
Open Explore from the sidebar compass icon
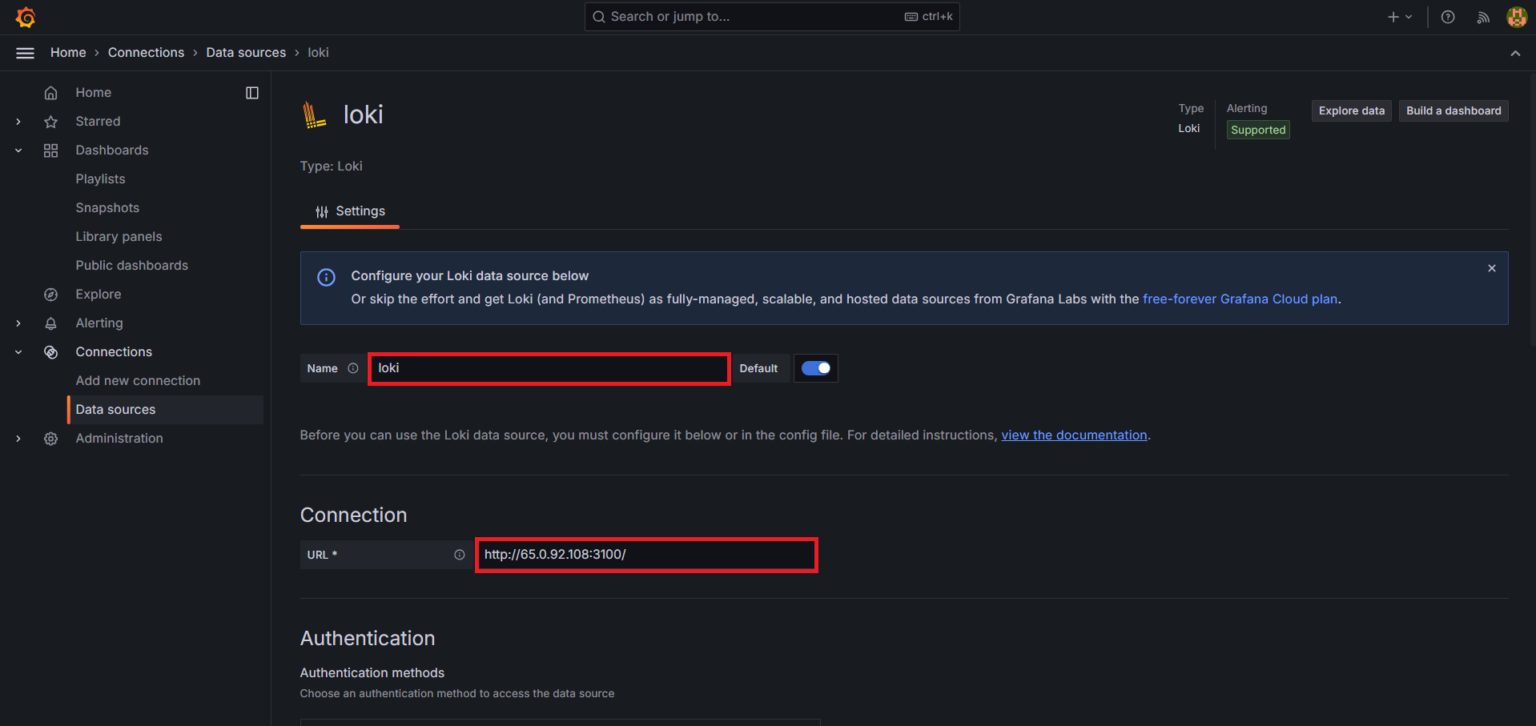[x=51, y=293]
